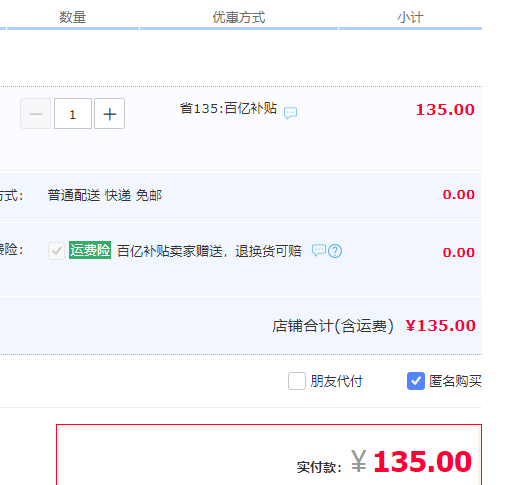Decrease quantity with the minus button

[x=36, y=114]
